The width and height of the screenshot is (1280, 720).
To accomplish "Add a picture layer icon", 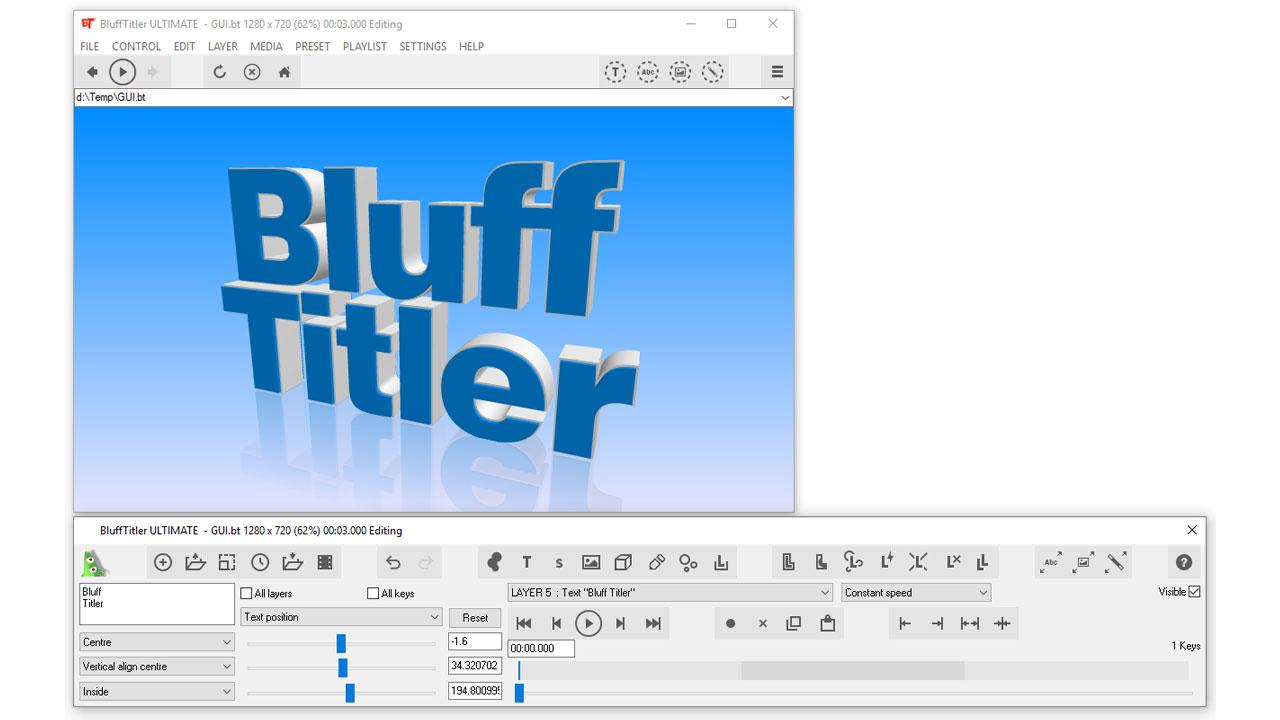I will coord(591,562).
